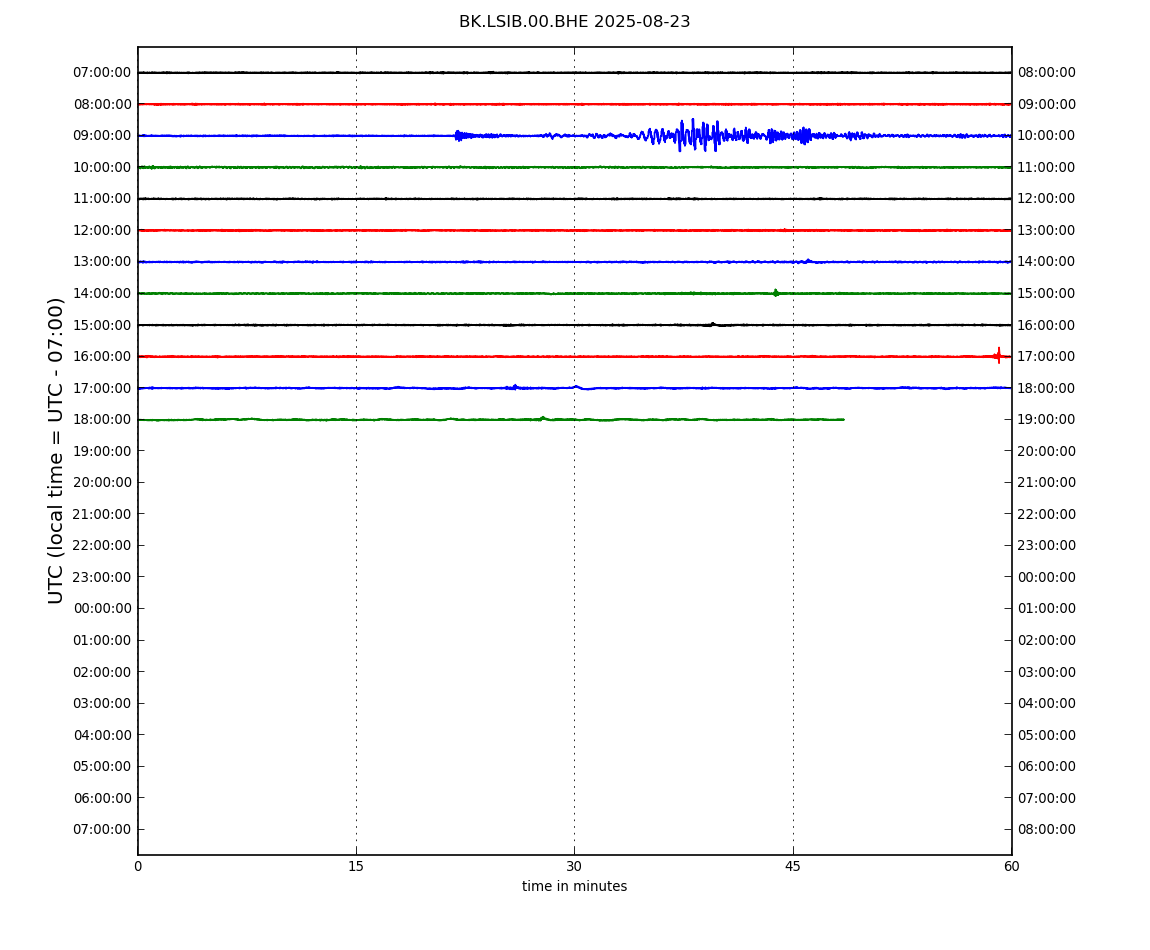This screenshot has width=1150, height=950.
Task: Click right-axis time label 00:00:00
Action: coord(1047,577)
